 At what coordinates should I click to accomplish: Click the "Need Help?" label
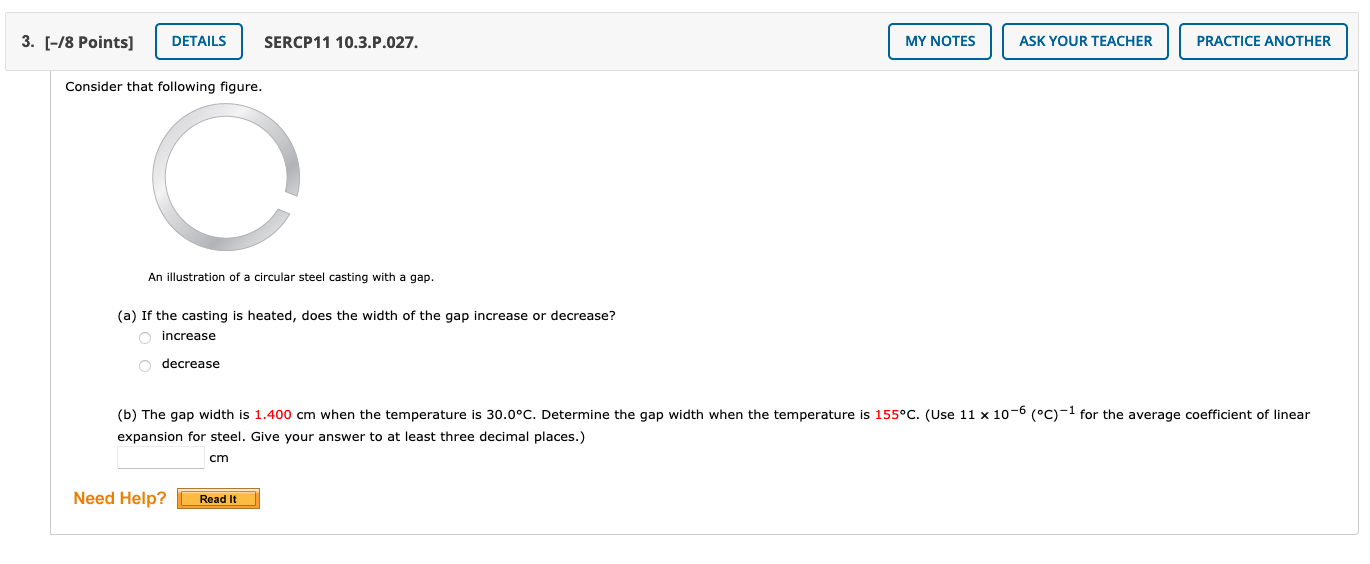pos(120,498)
